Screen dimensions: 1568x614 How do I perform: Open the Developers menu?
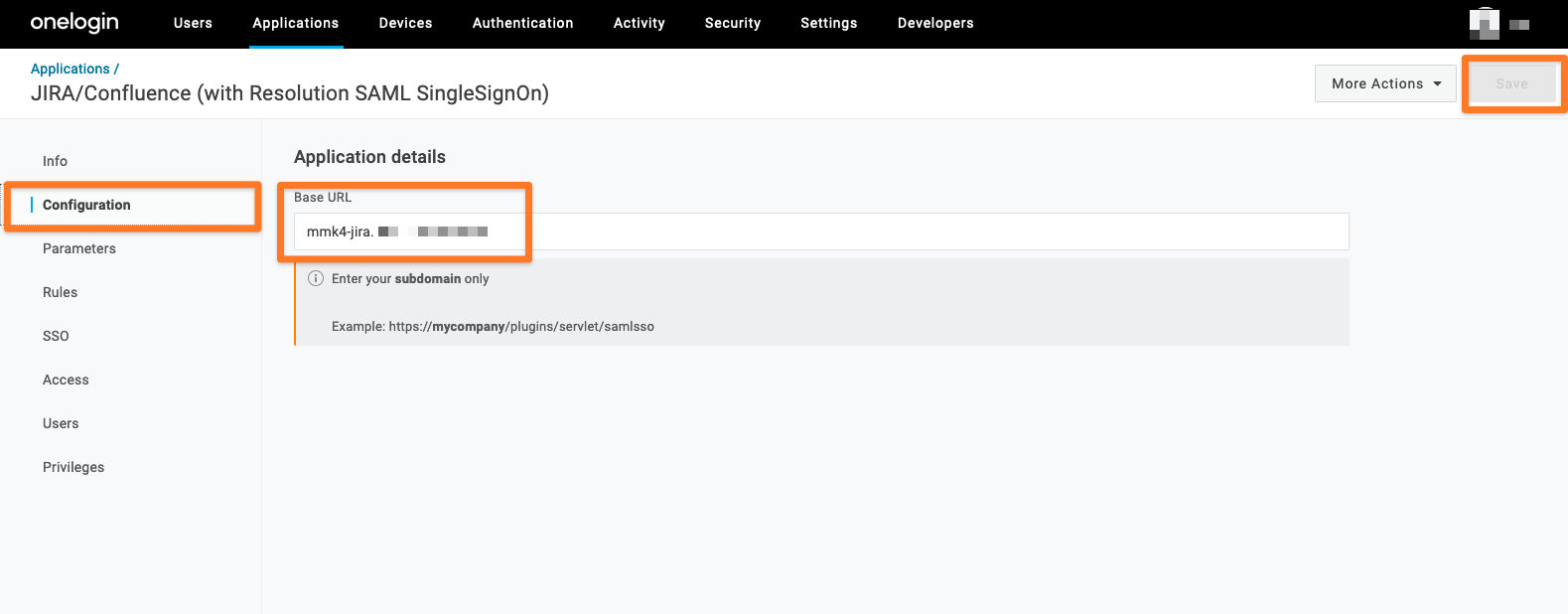[935, 23]
